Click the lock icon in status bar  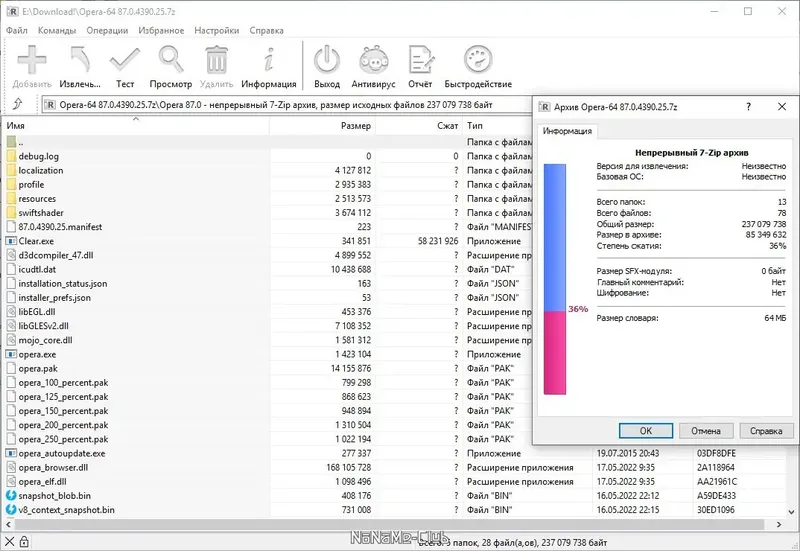point(24,542)
